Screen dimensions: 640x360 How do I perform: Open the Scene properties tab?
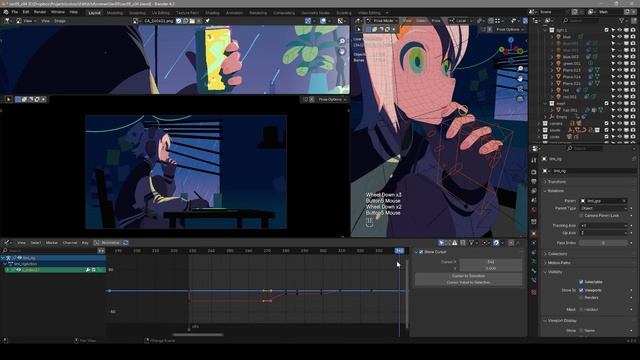pos(533,200)
